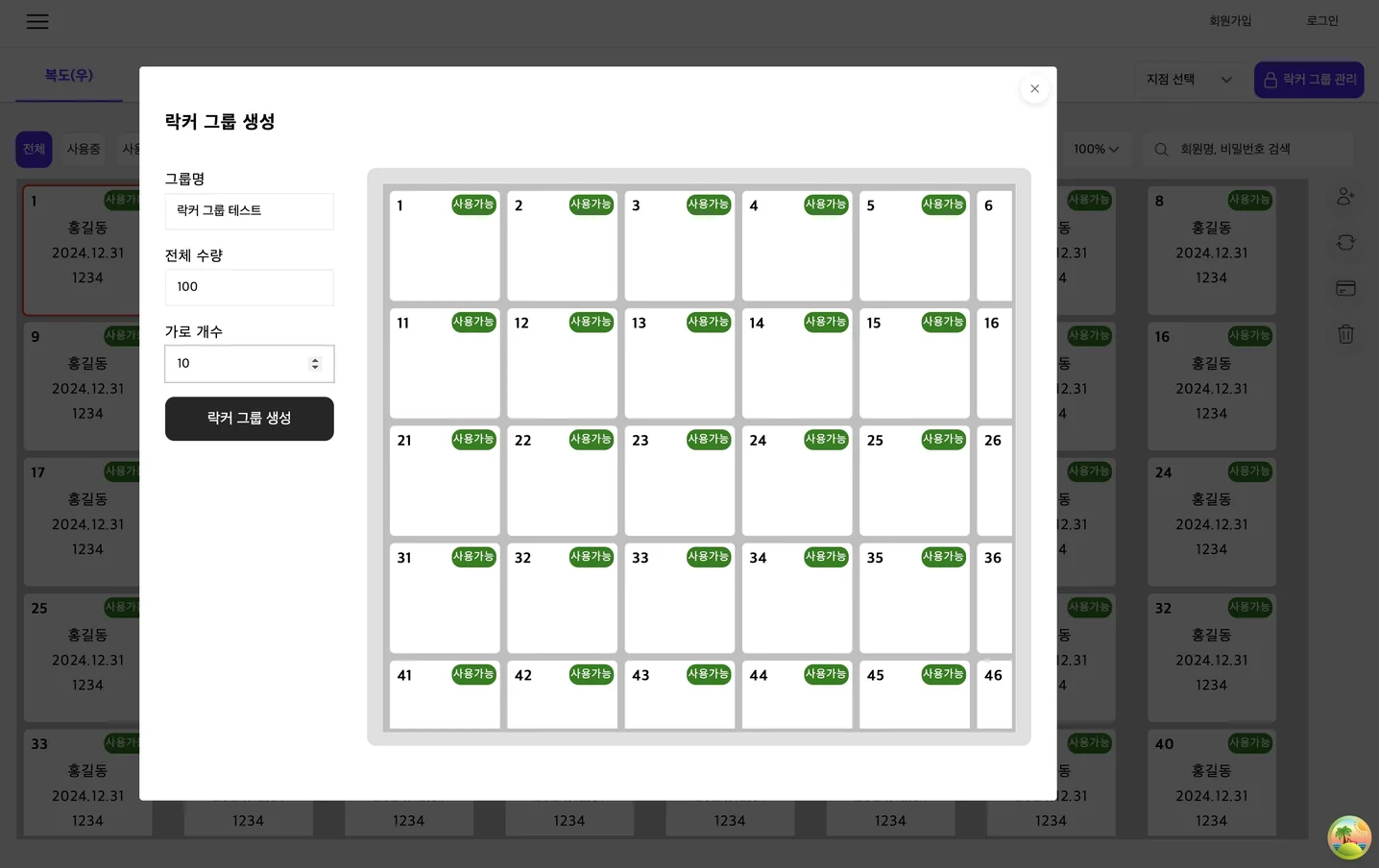This screenshot has width=1379, height=868.
Task: Select preview locker 43
Action: 680,694
